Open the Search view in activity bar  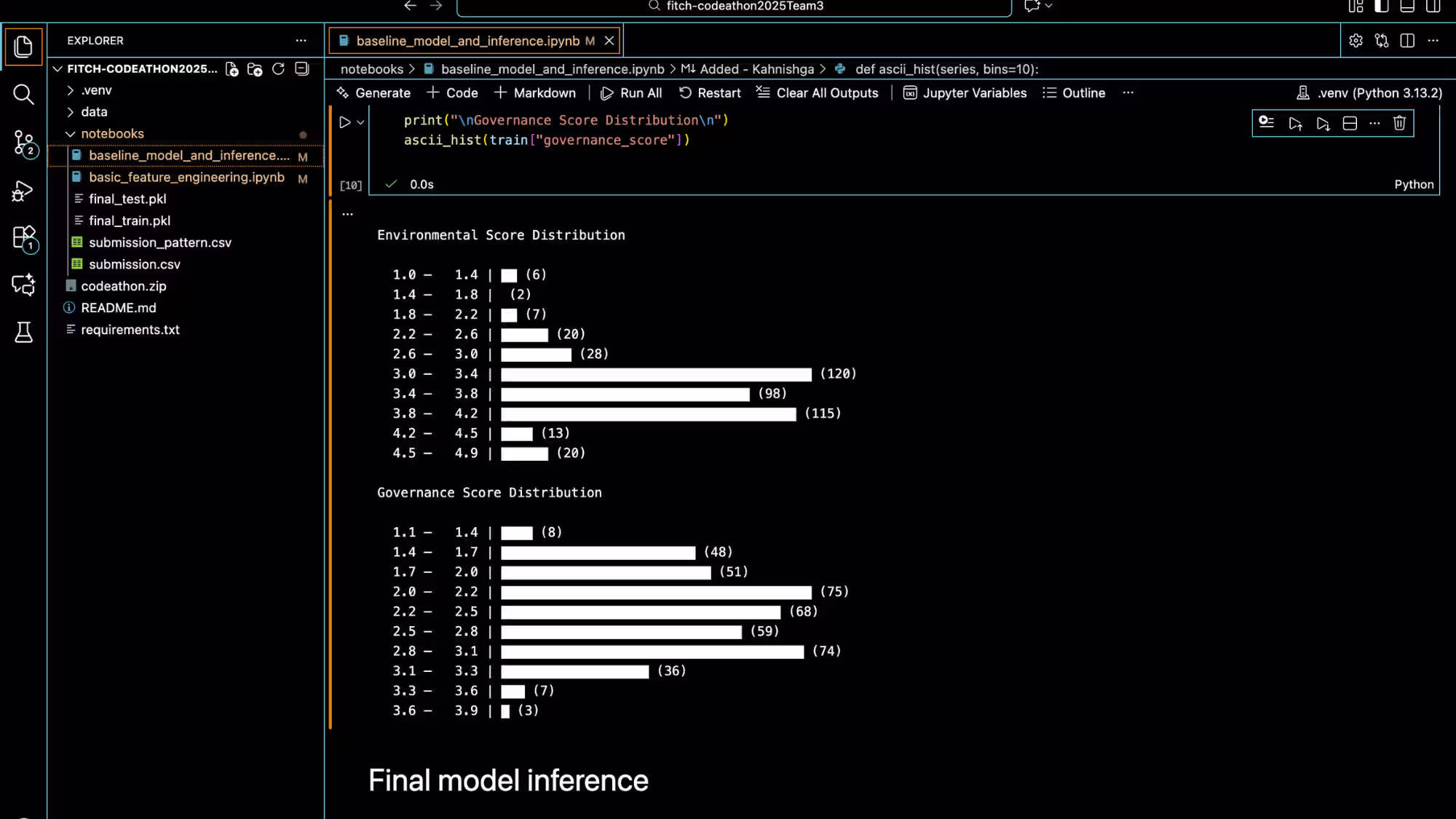pos(23,94)
